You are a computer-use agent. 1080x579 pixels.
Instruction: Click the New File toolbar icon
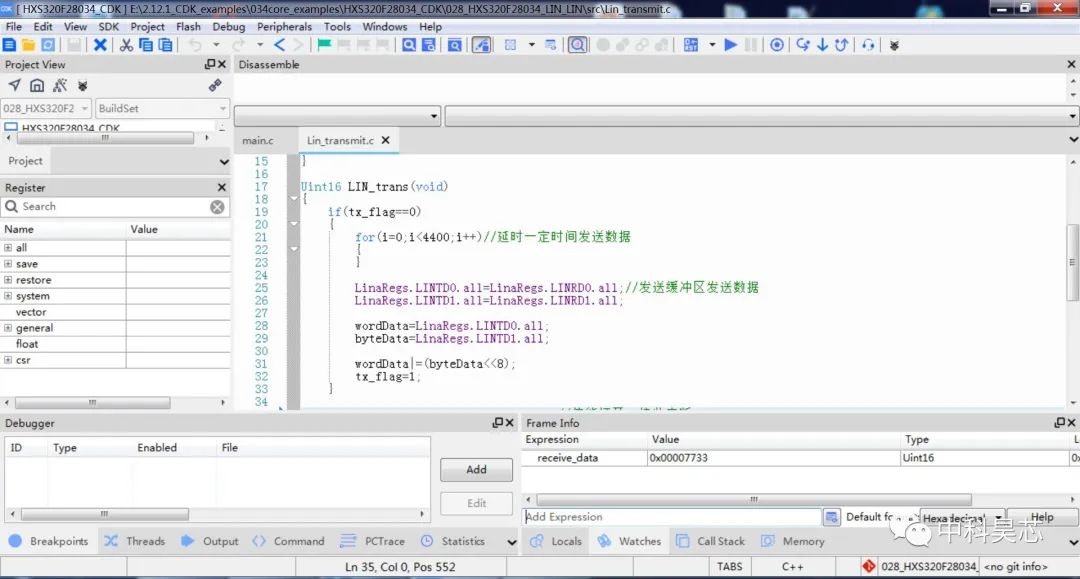tap(9, 45)
